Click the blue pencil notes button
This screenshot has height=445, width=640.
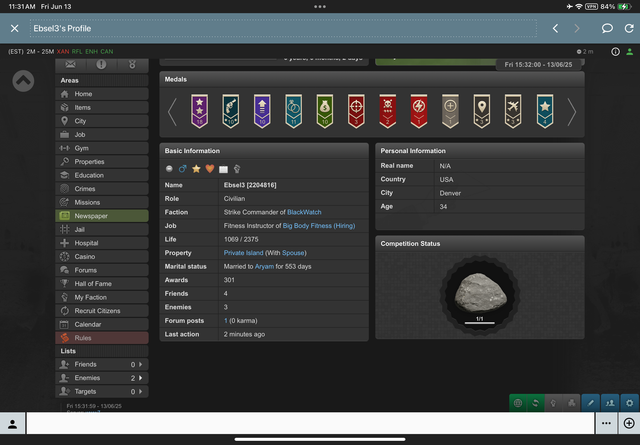[x=591, y=403]
